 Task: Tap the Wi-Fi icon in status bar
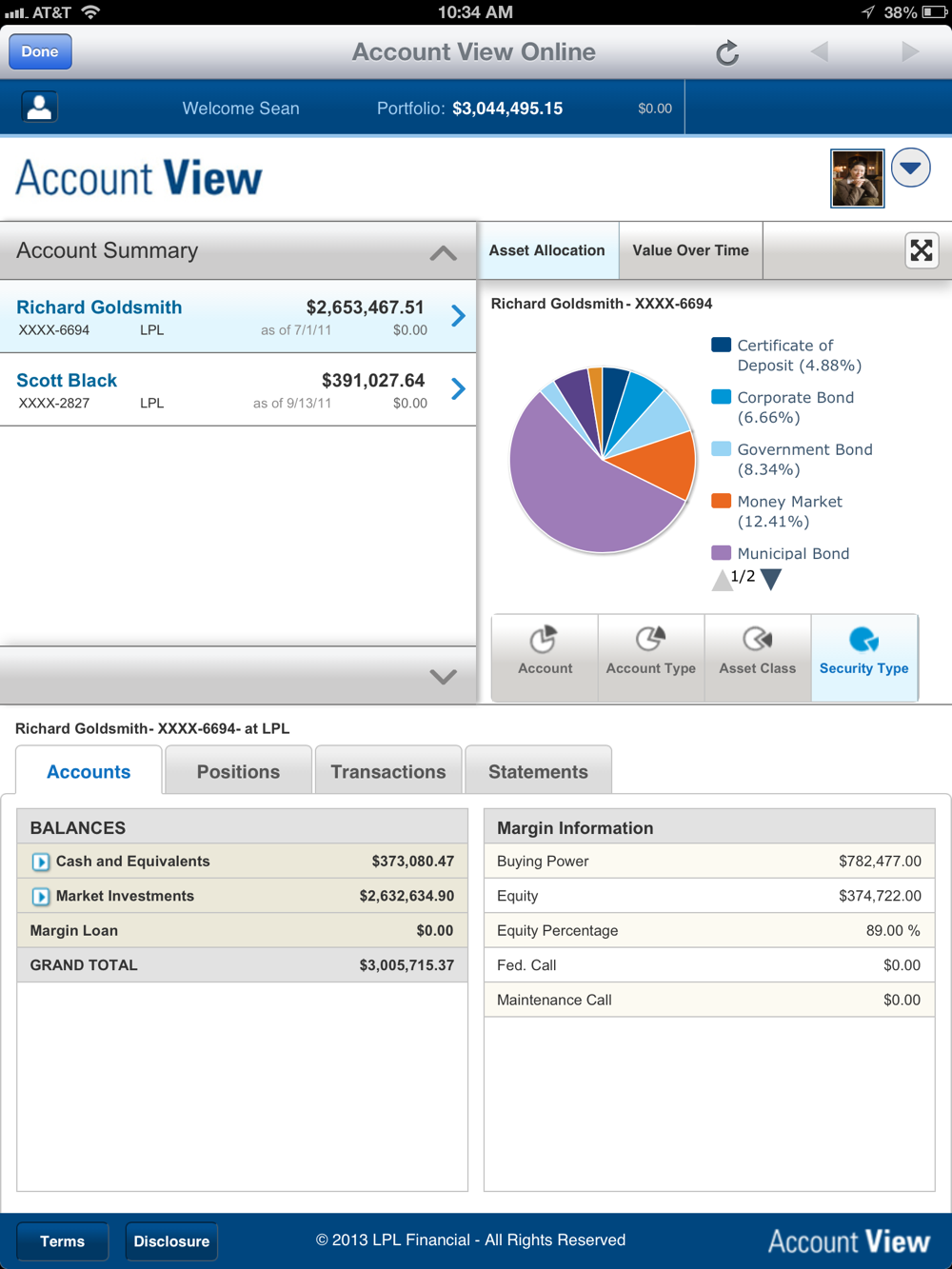[x=90, y=12]
